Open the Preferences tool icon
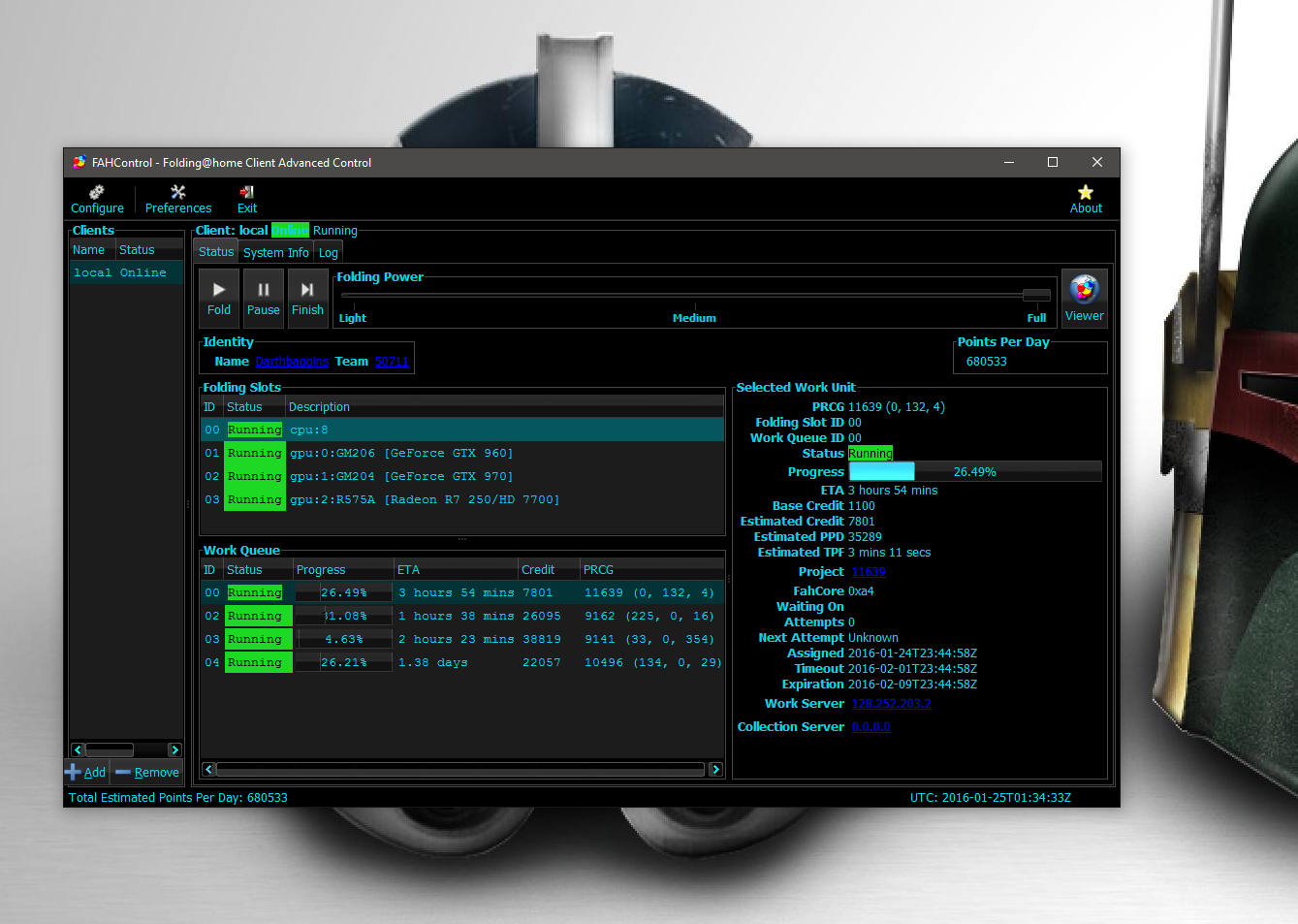 (x=177, y=200)
